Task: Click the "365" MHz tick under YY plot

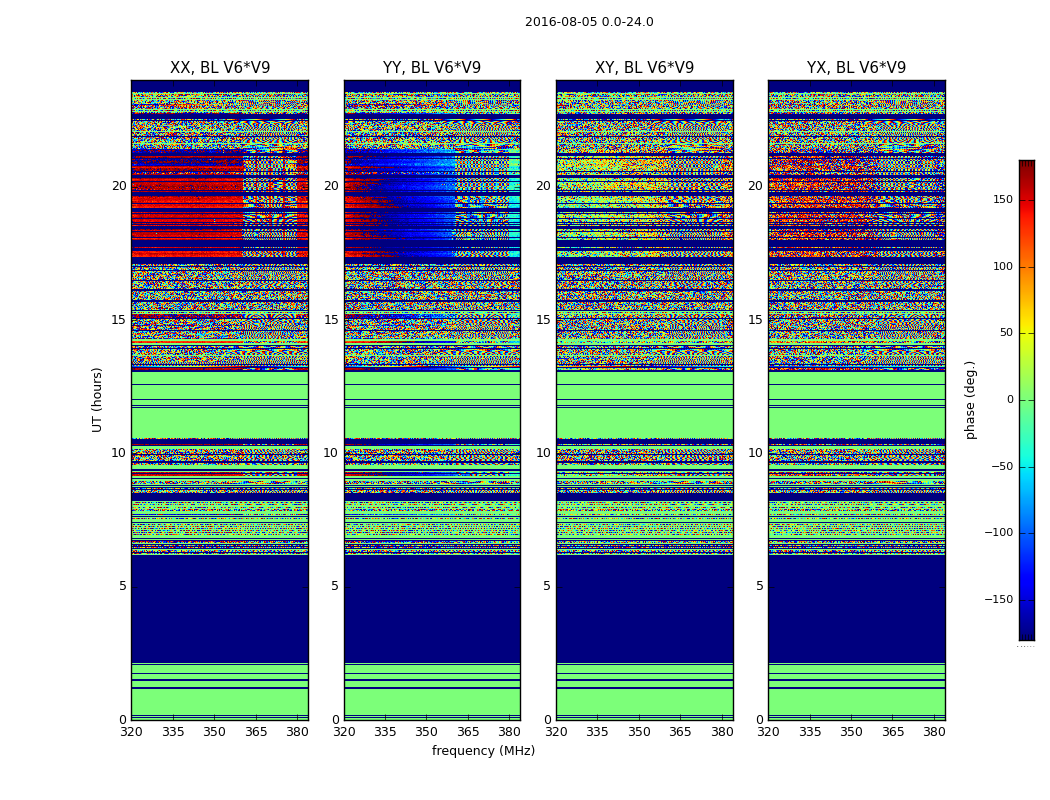Action: point(468,732)
